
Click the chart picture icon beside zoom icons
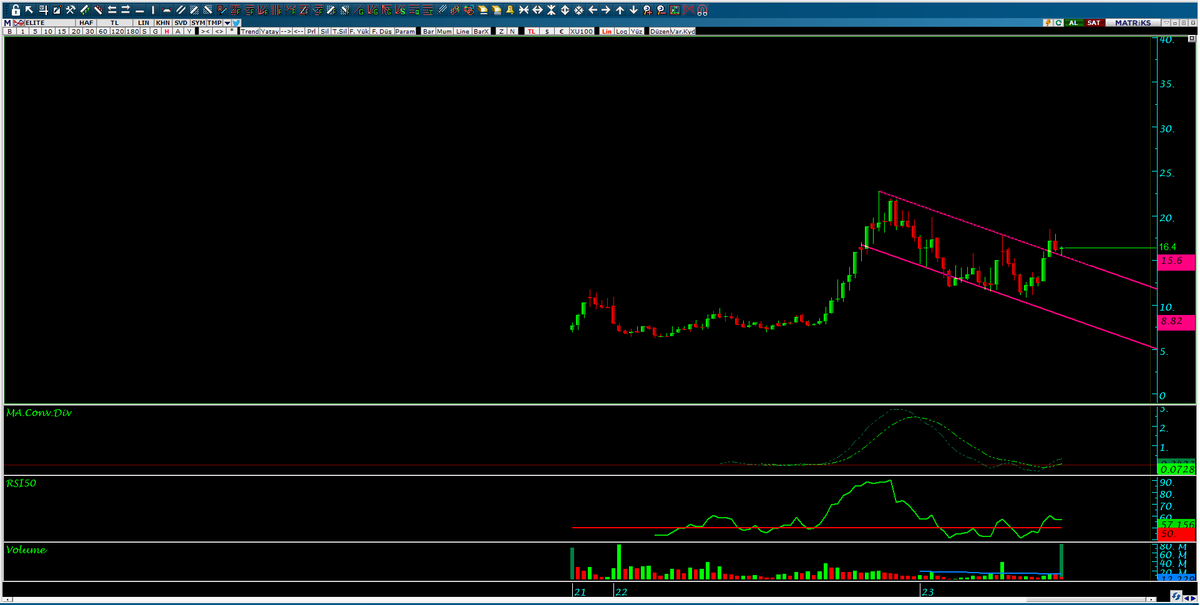tap(675, 10)
